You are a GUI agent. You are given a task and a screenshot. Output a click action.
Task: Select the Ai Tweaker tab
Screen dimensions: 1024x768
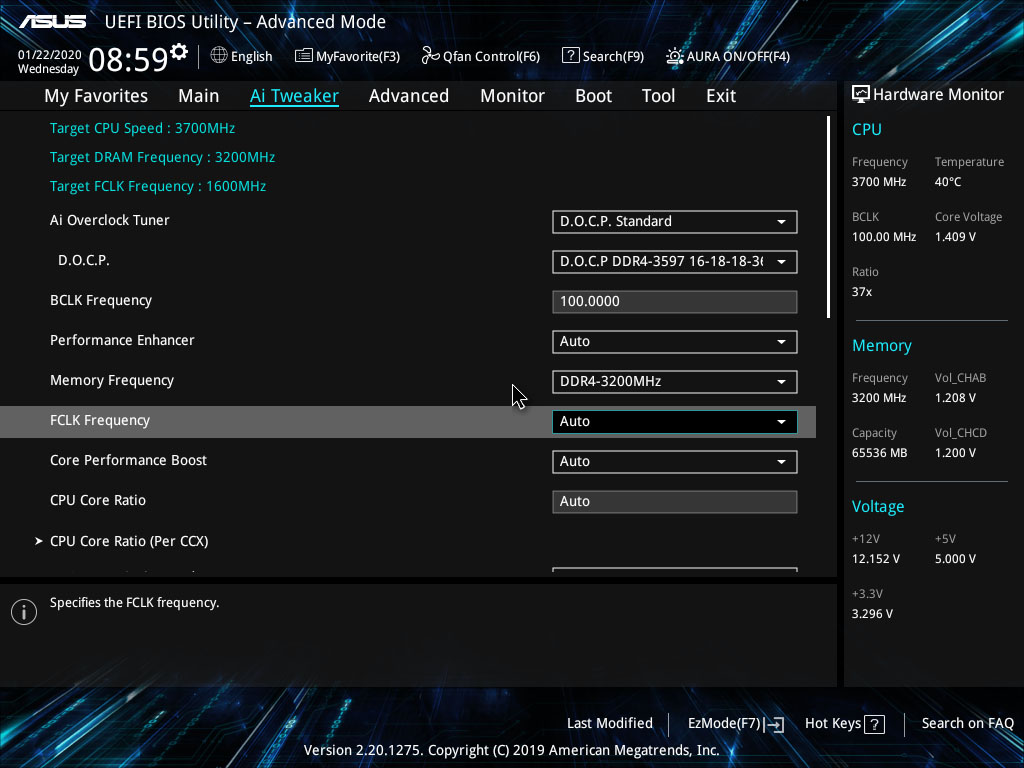[x=294, y=96]
